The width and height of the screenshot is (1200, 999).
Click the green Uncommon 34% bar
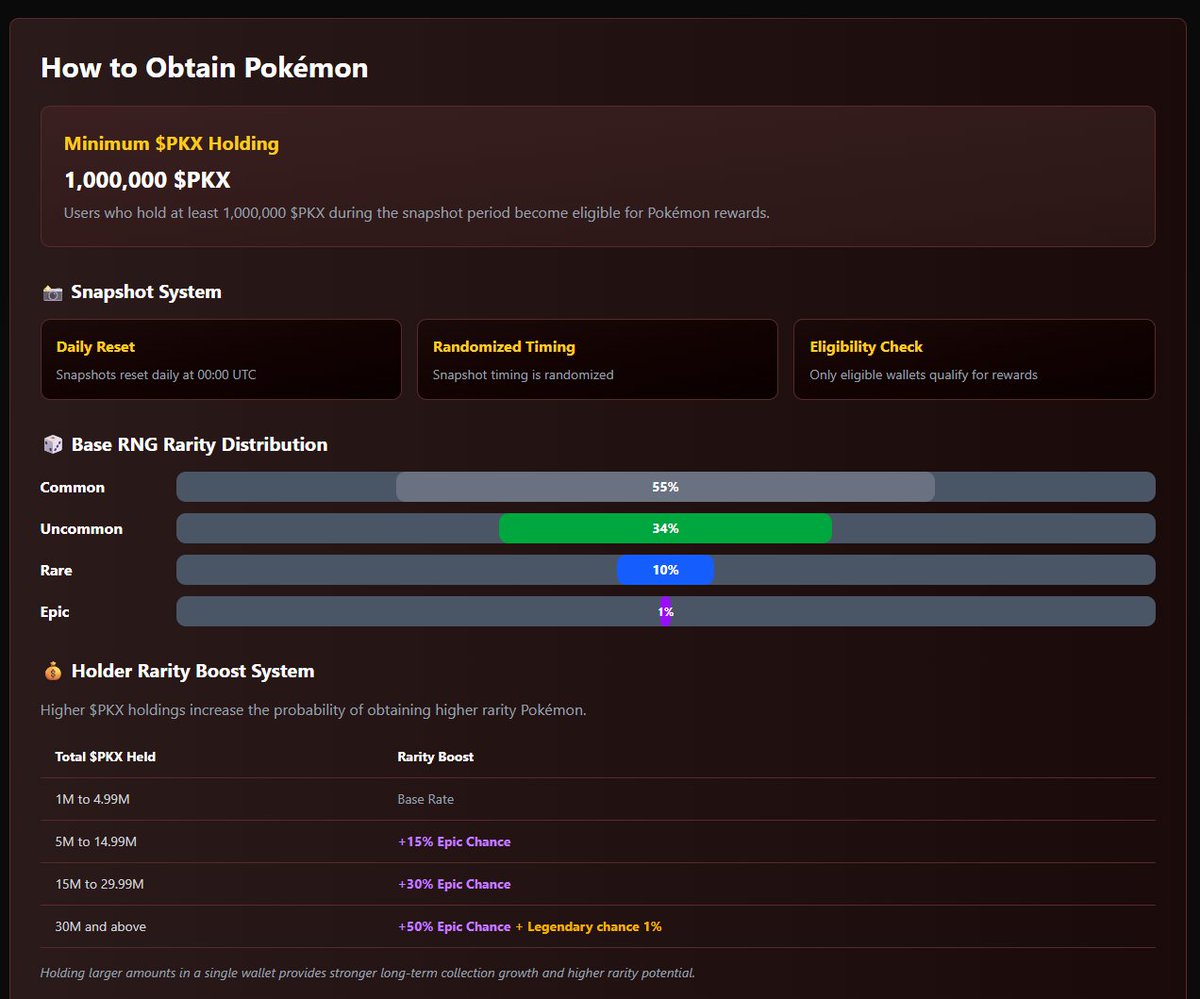pos(665,528)
